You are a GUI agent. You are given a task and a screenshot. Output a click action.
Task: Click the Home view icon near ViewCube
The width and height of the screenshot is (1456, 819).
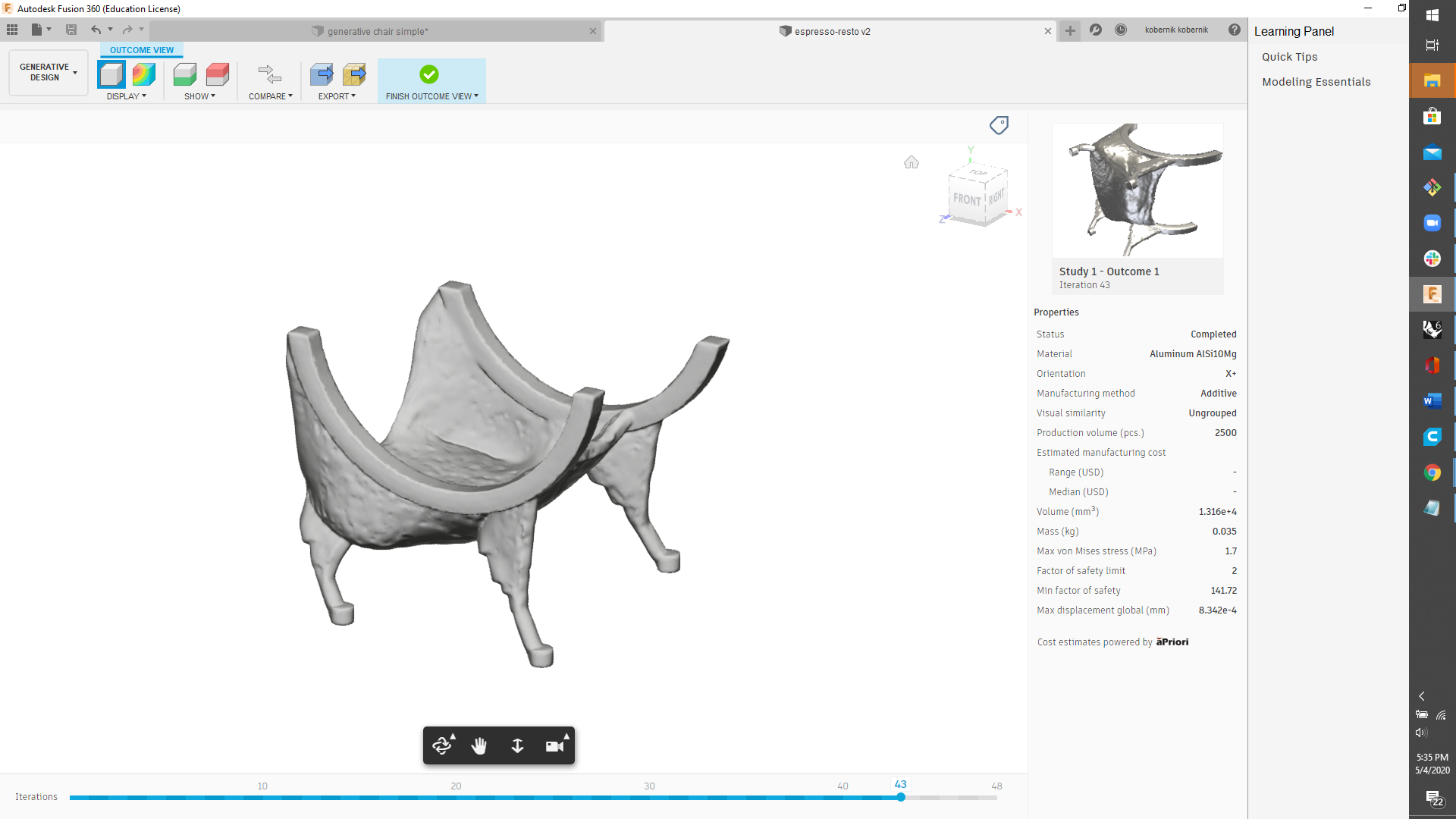[x=912, y=162]
